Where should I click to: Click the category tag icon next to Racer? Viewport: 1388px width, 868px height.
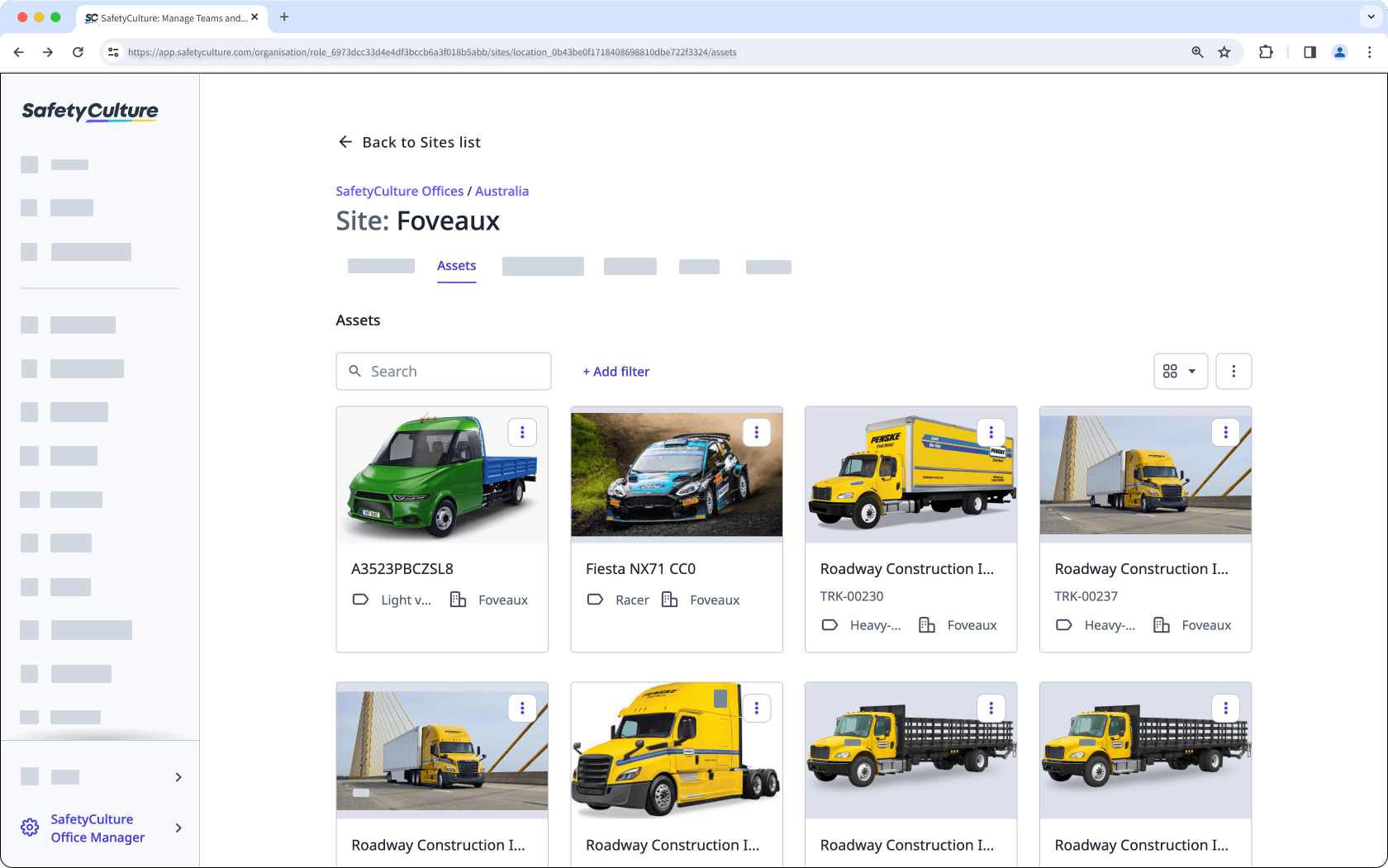[595, 600]
